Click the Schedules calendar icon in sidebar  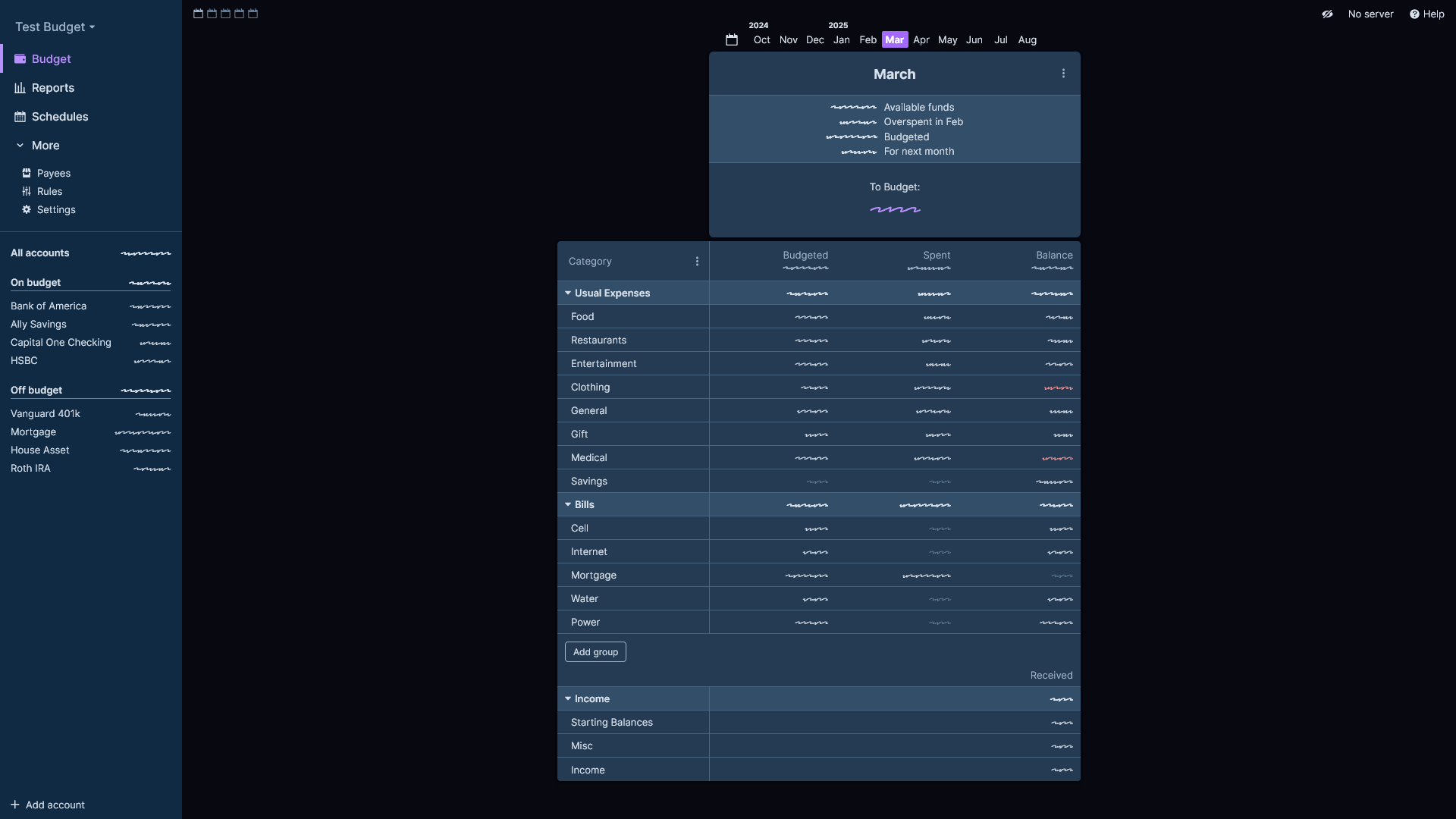point(20,117)
